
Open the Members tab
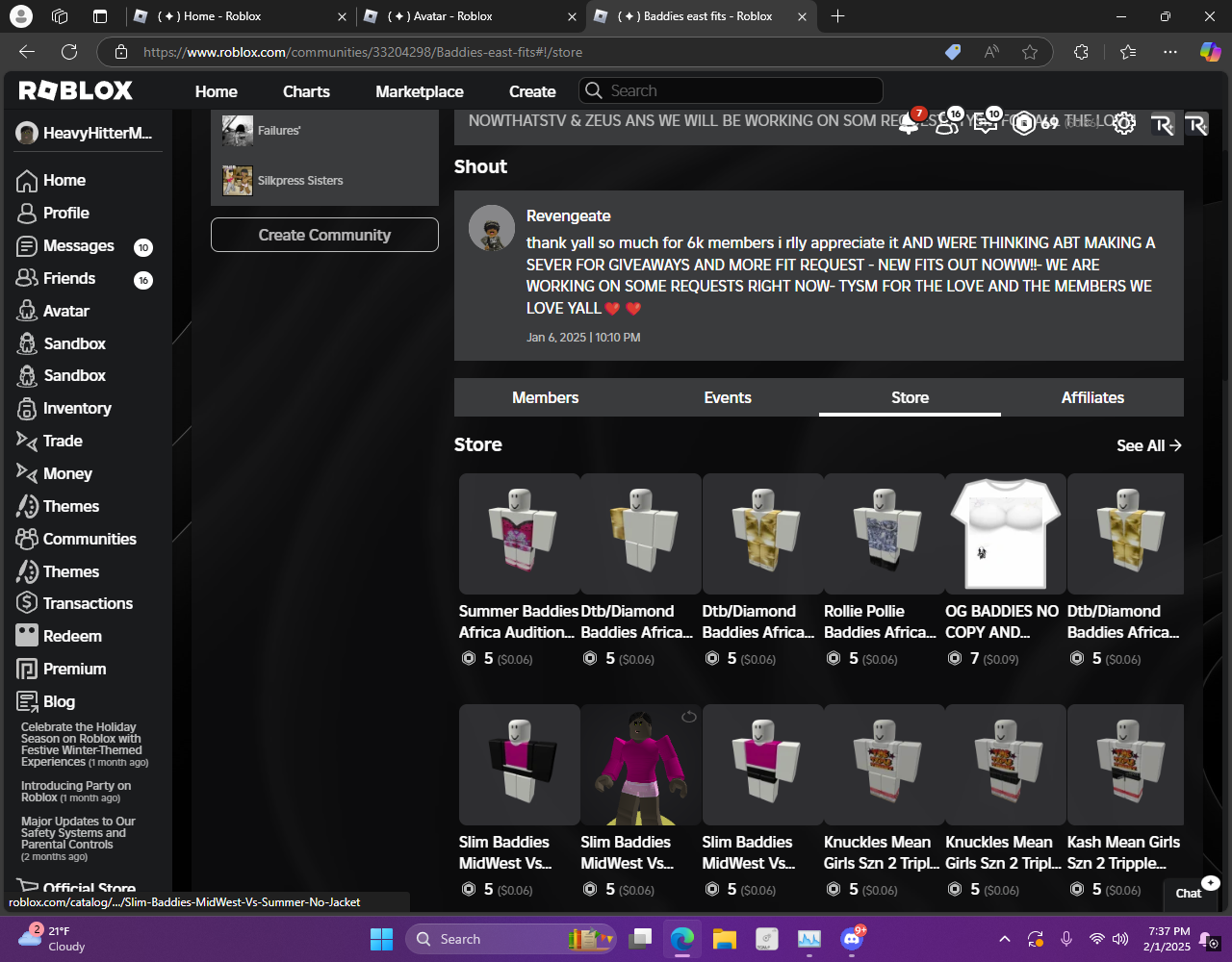pos(546,397)
